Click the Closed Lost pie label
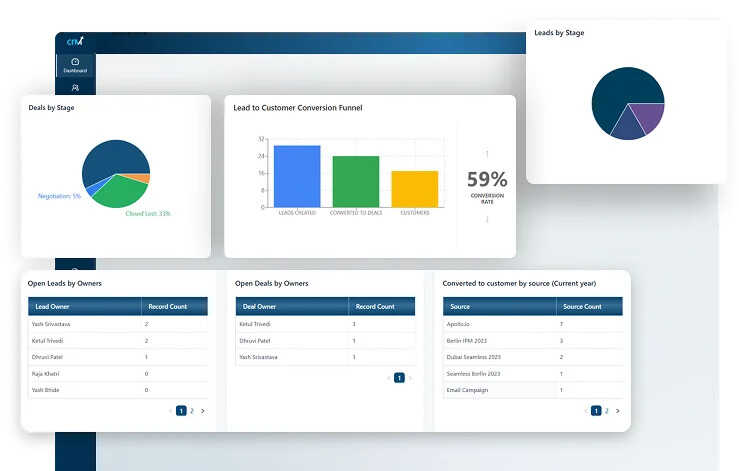The width and height of the screenshot is (739, 471). (148, 214)
